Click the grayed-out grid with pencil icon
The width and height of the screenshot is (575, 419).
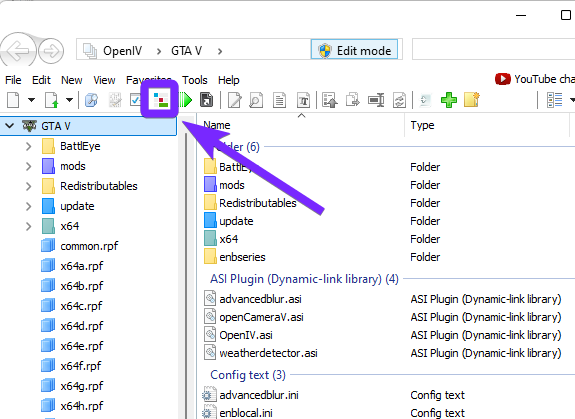tap(115, 100)
